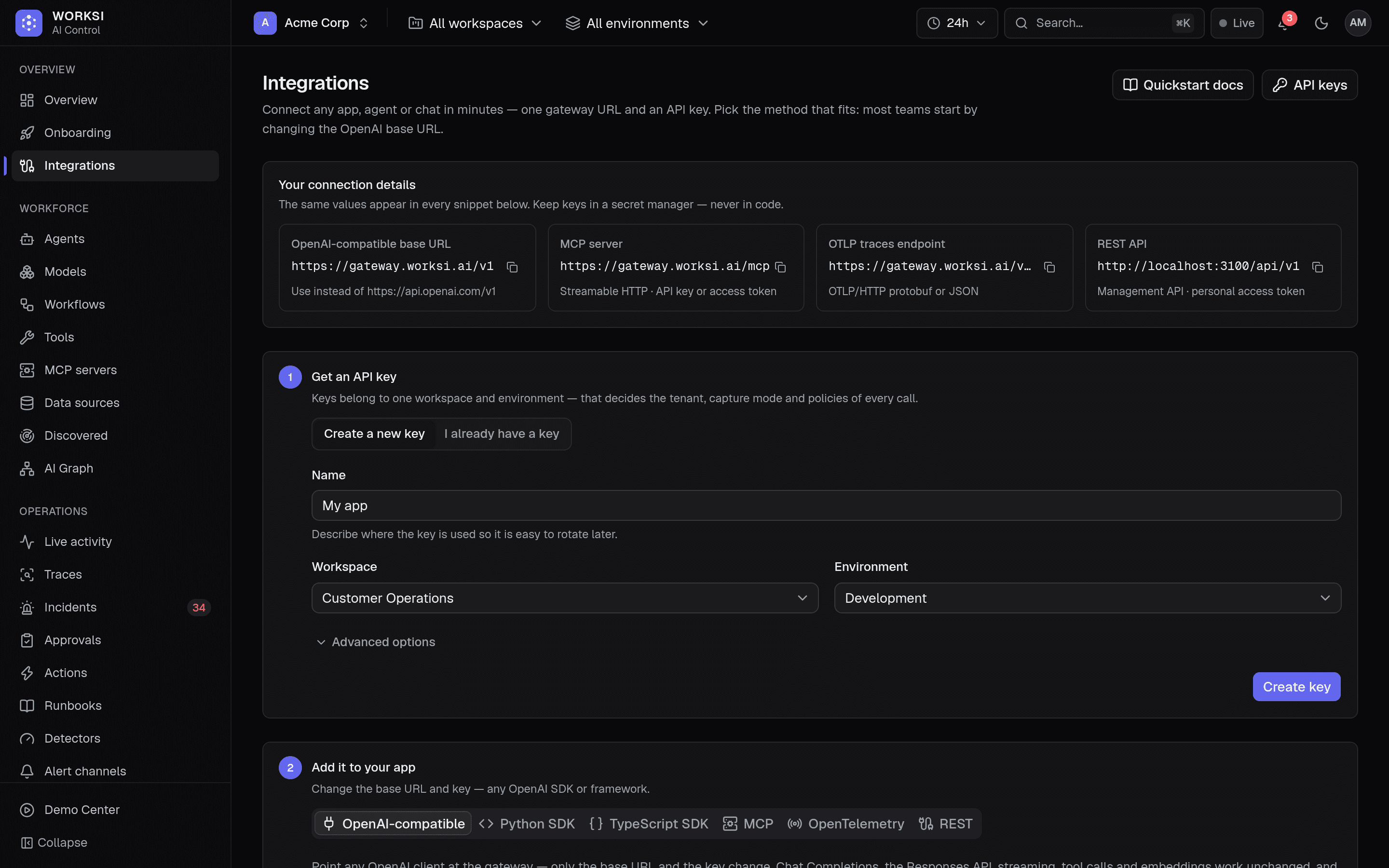
Task: Open Incidents with 34 badge
Action: click(115, 607)
